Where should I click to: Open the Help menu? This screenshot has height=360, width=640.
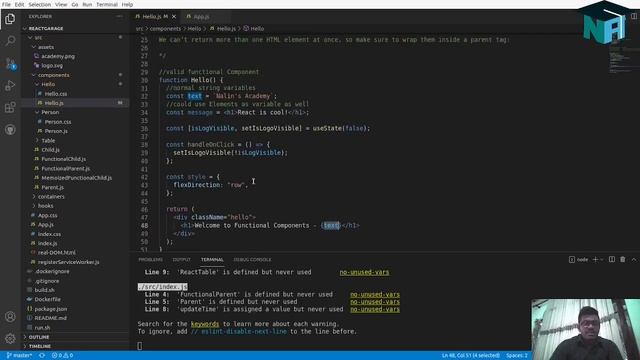tap(127, 4)
